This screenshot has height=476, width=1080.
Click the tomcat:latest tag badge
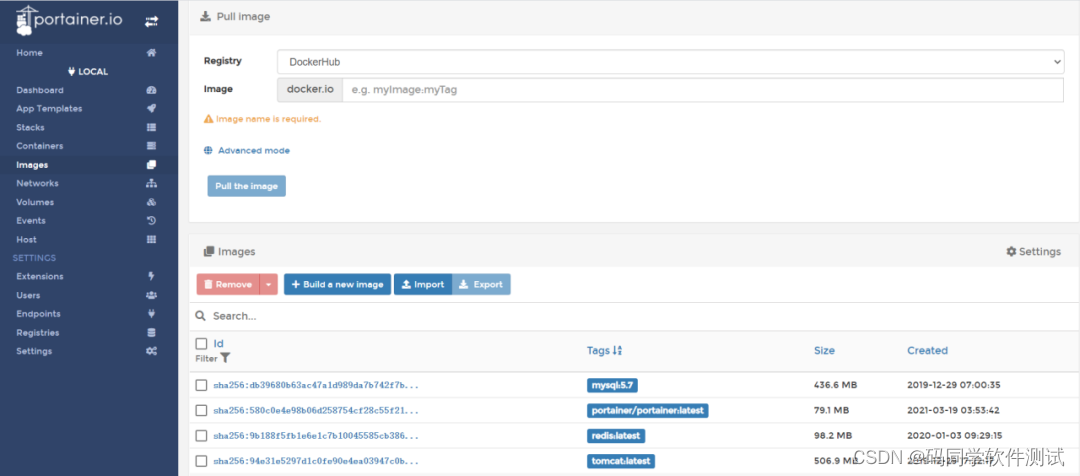coord(621,461)
